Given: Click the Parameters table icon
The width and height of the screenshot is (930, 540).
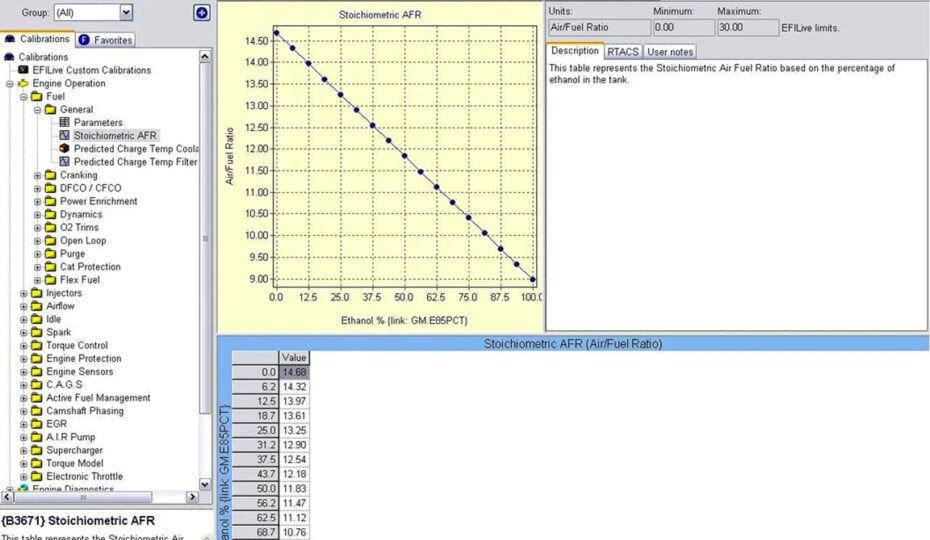Looking at the screenshot, I should click(x=64, y=122).
